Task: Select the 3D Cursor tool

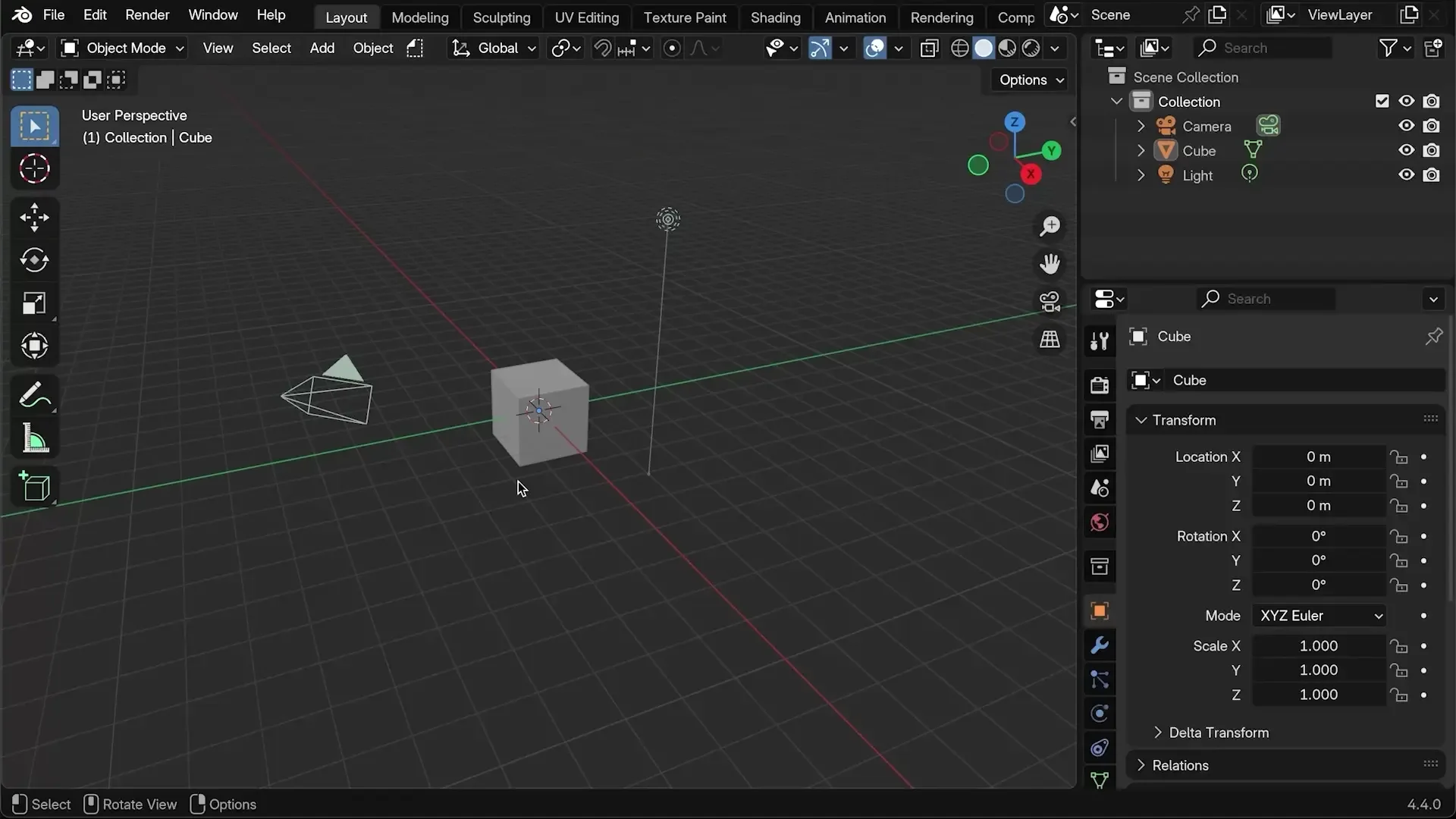Action: [x=34, y=168]
